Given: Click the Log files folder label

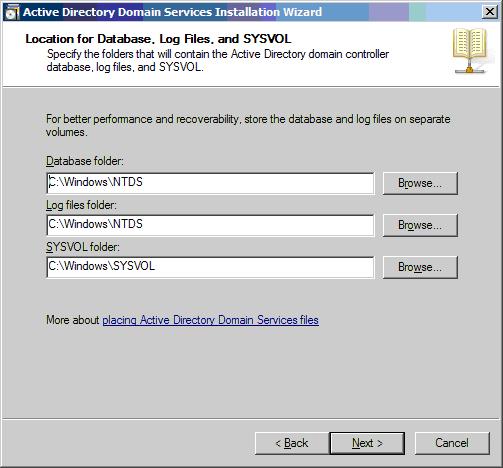Looking at the screenshot, I should pyautogui.click(x=81, y=205).
